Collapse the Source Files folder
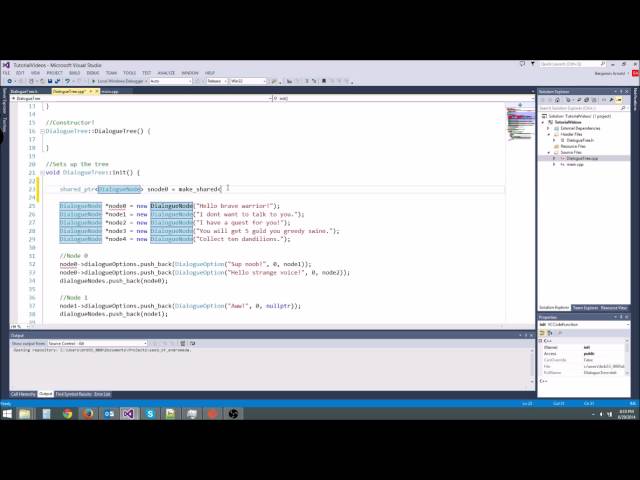Viewport: 640px width, 480px height. point(548,152)
